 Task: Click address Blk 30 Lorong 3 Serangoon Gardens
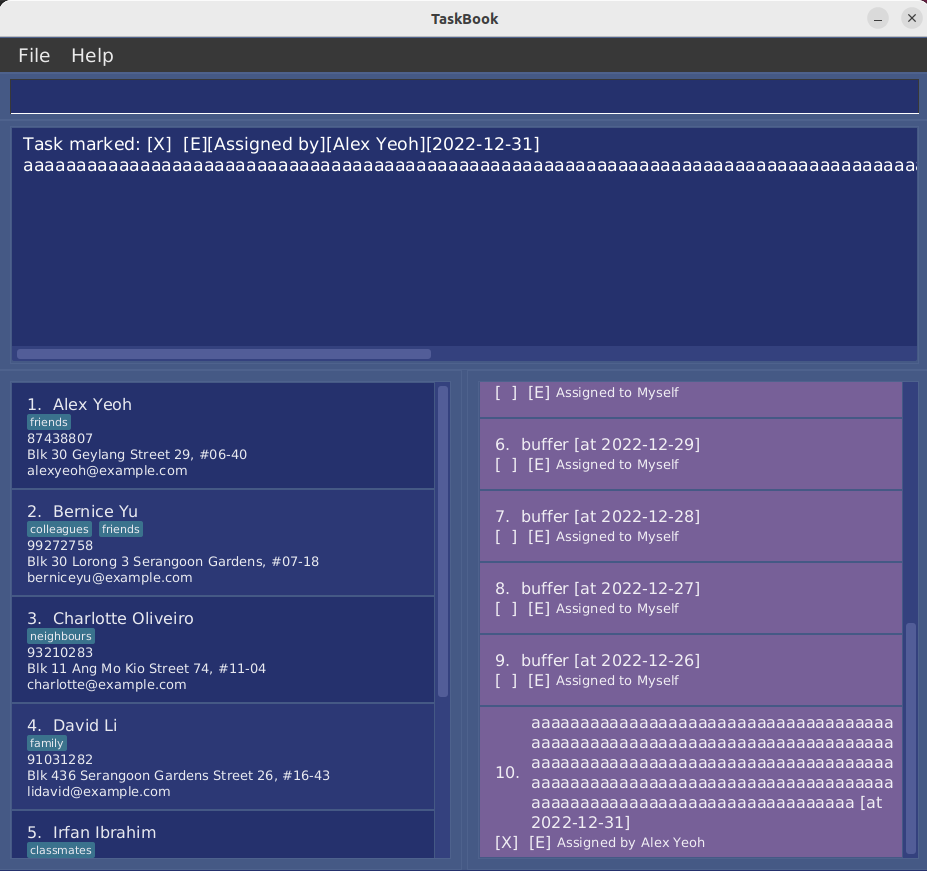point(173,562)
